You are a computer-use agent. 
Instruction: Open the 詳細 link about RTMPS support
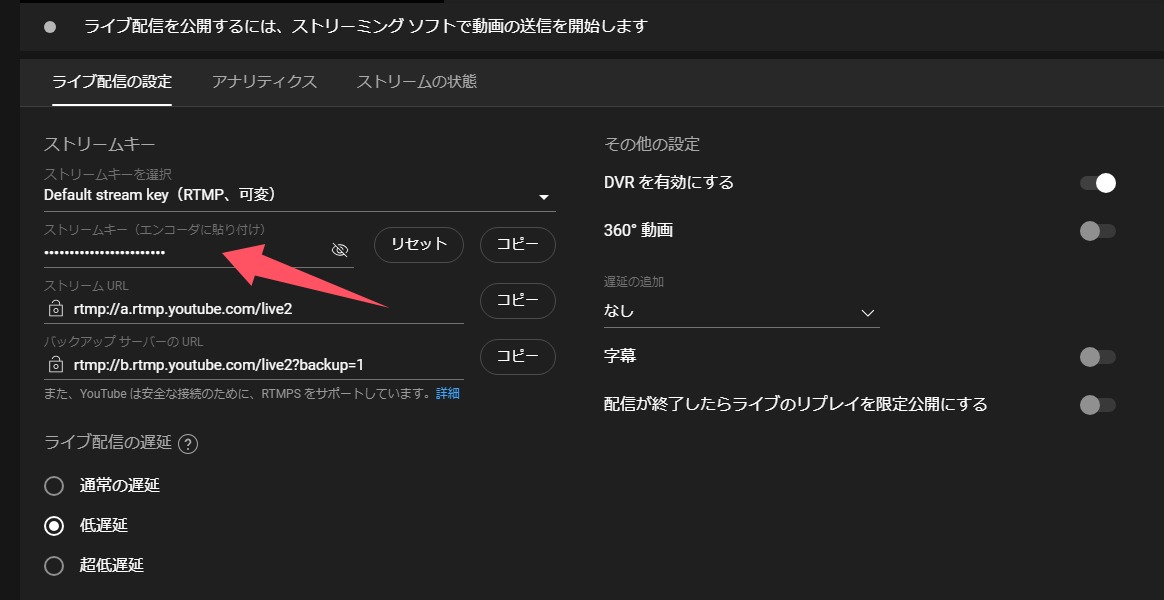click(446, 393)
